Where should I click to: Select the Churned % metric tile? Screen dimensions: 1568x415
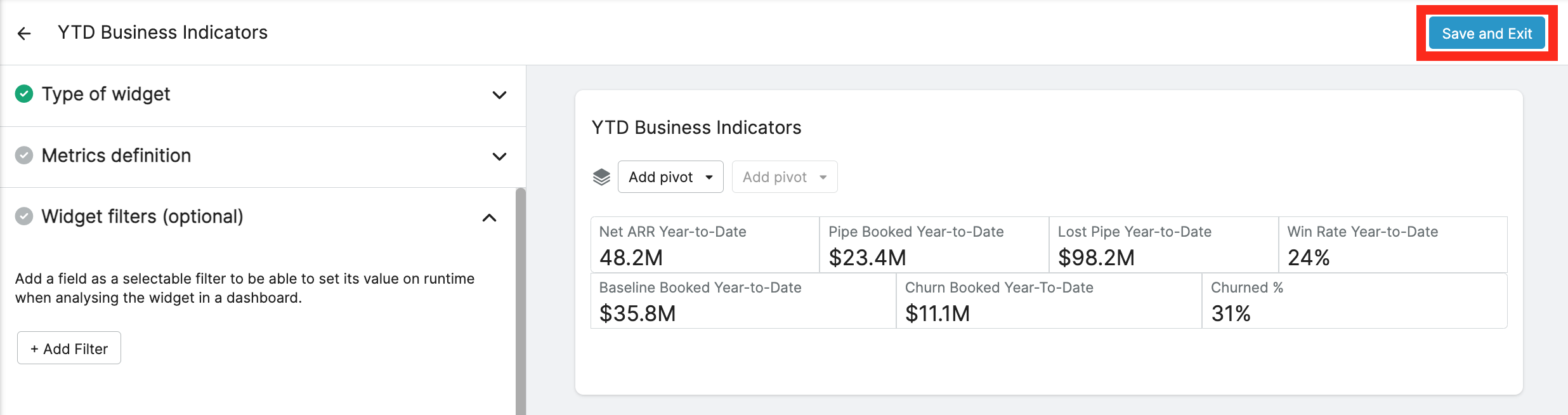pos(1354,301)
